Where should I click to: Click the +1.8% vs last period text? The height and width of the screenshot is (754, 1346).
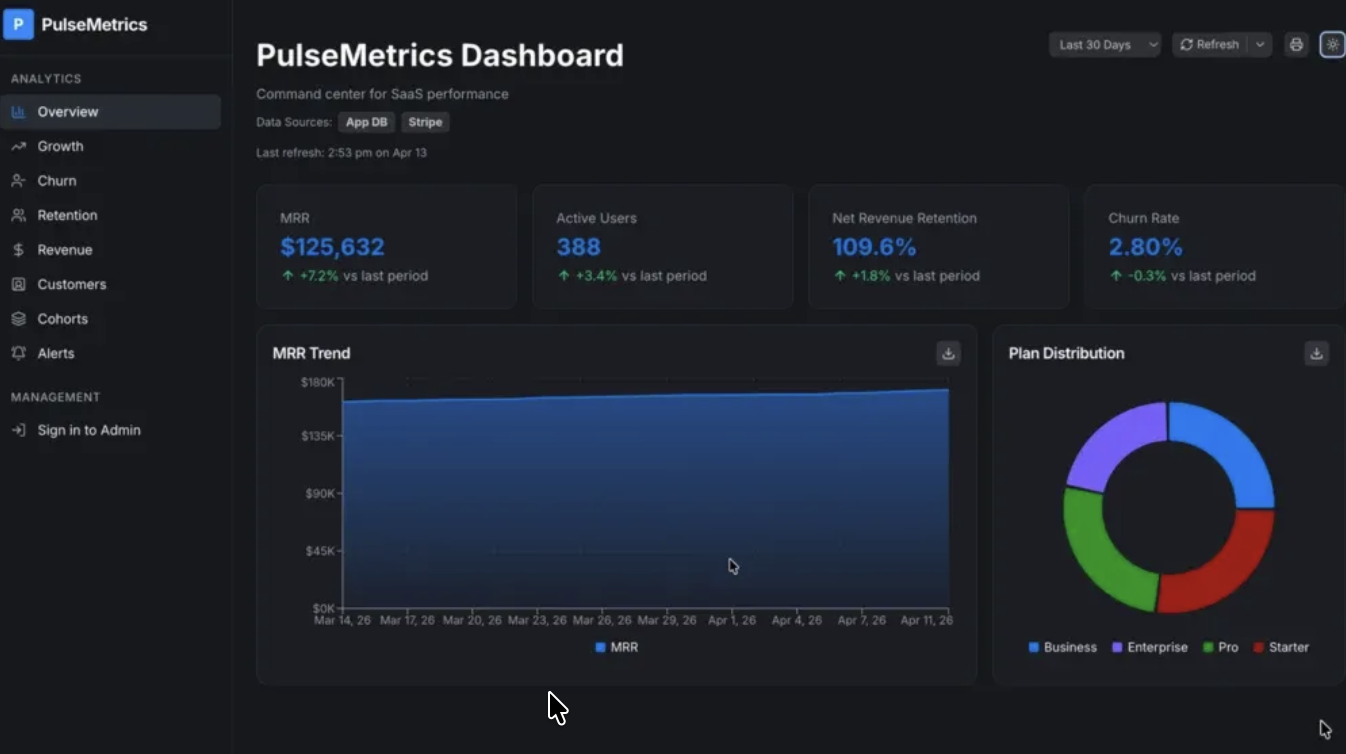[906, 276]
